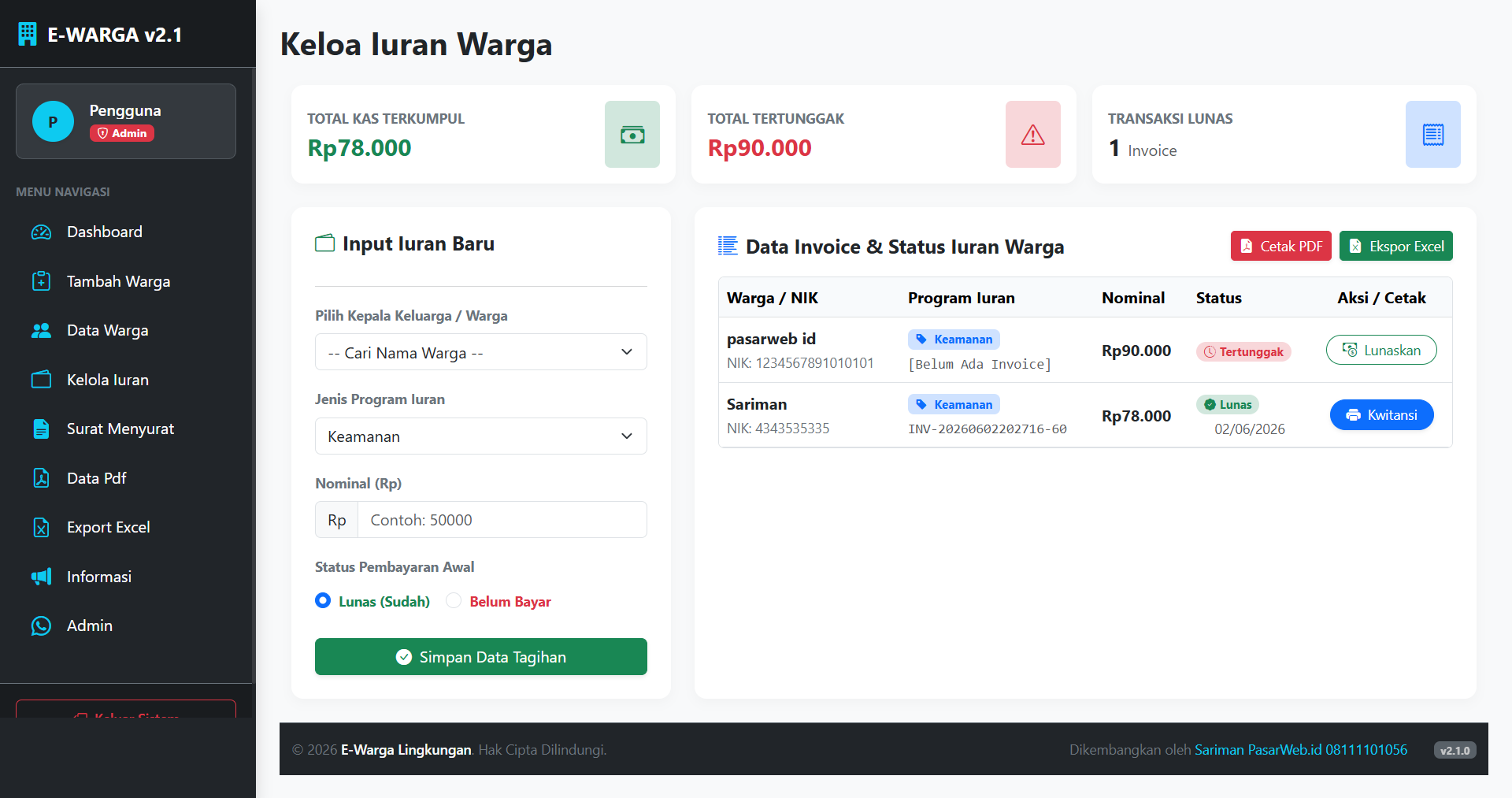Click the [Belum Ada Invoice] text
Viewport: 1512px width, 798px height.
[x=980, y=364]
